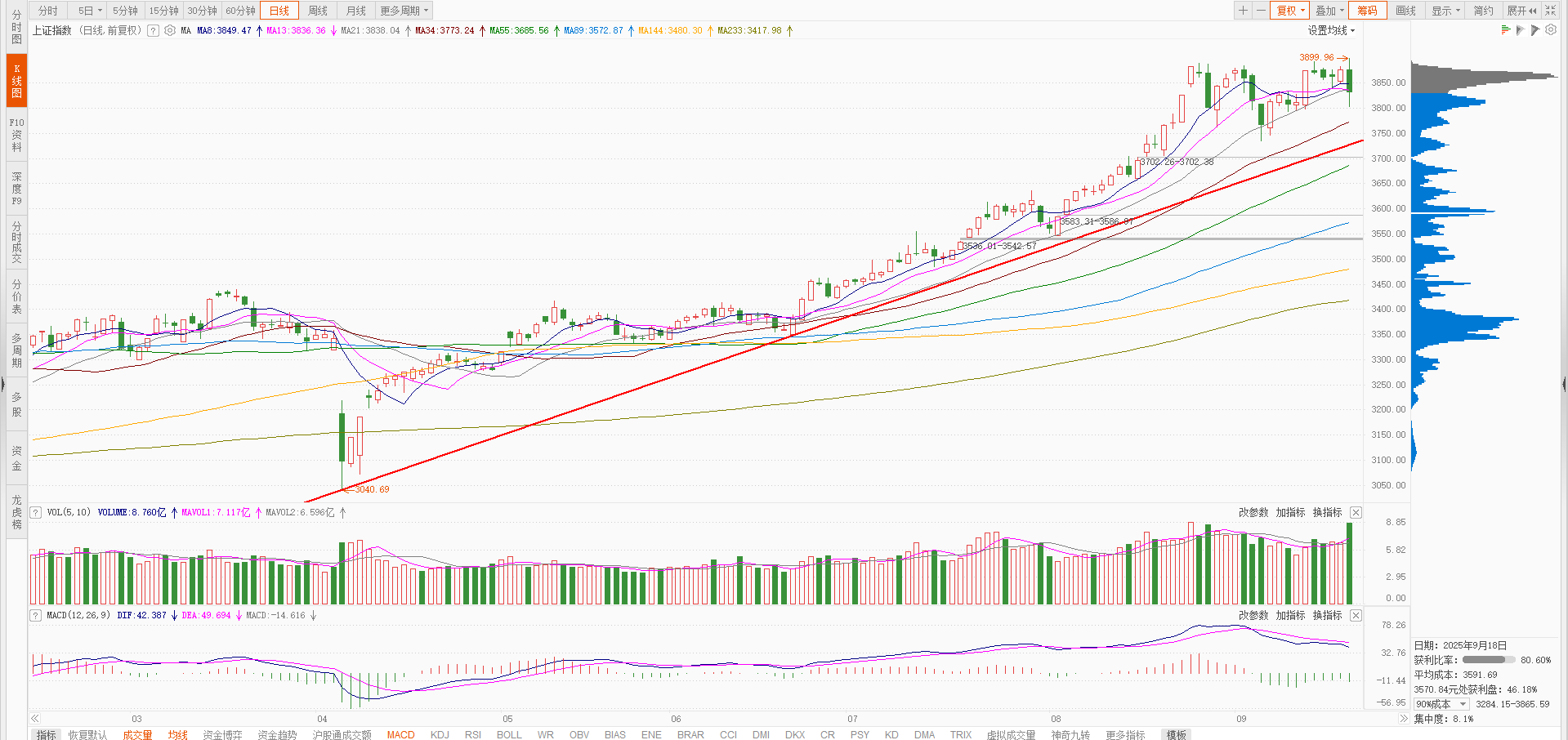Image resolution: width=1568 pixels, height=740 pixels.
Task: Open the 90%成本 cost dropdown
Action: click(1441, 704)
